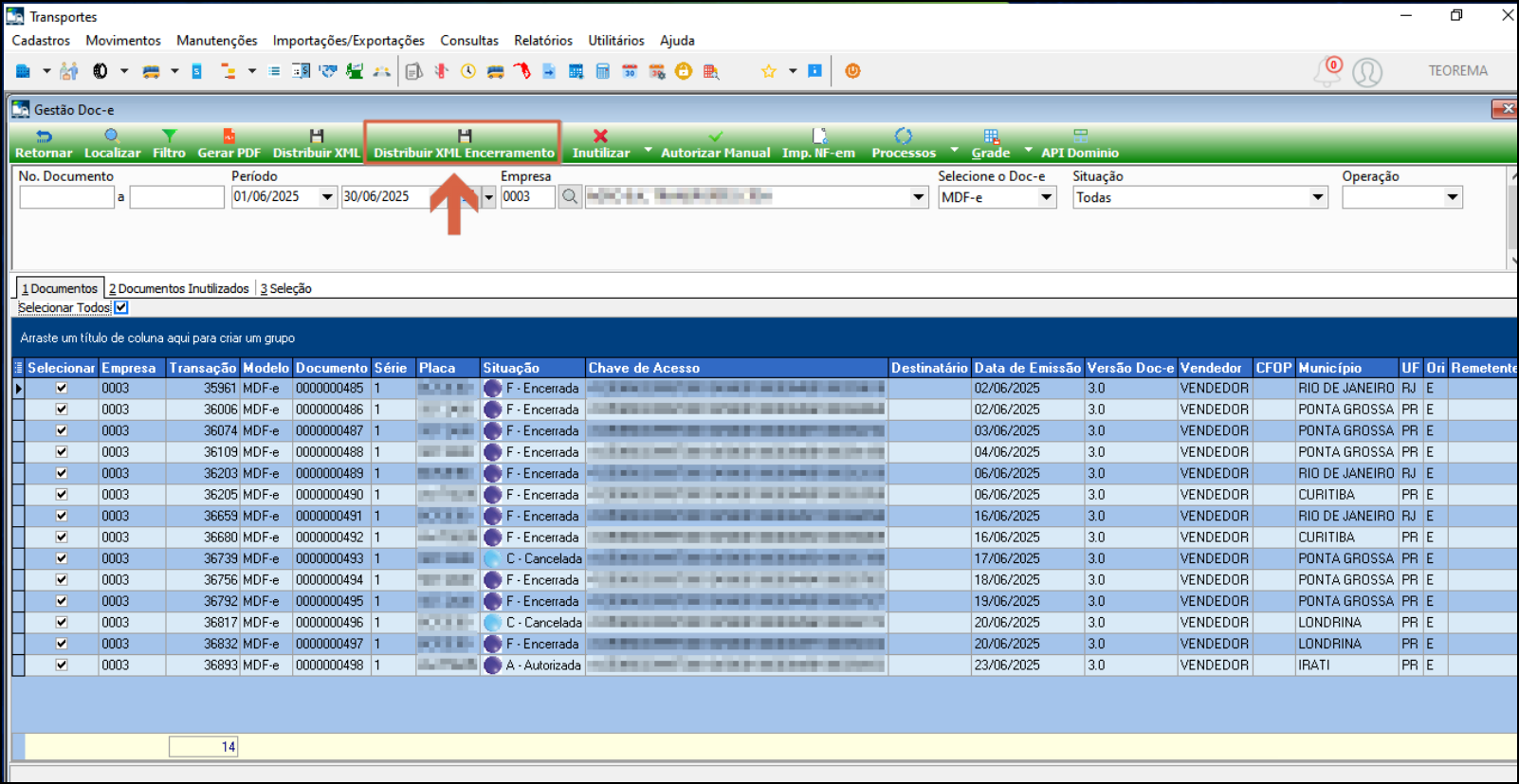Uncheck row with Documento 0000000490
1519x784 pixels.
pos(62,495)
